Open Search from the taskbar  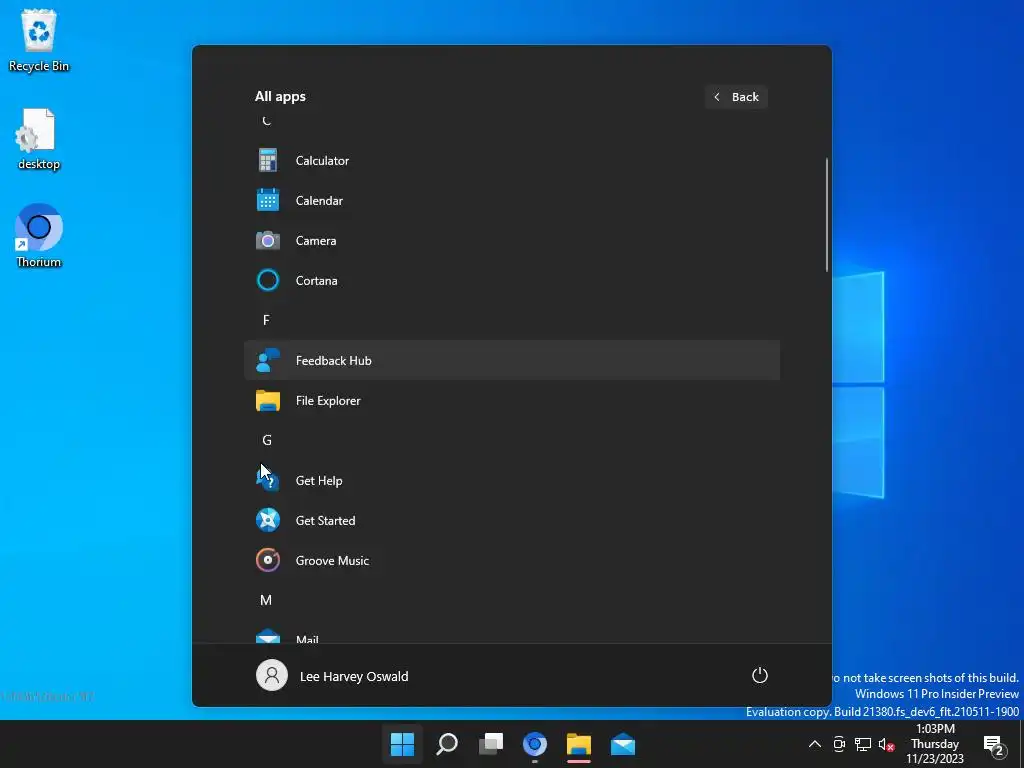point(447,744)
